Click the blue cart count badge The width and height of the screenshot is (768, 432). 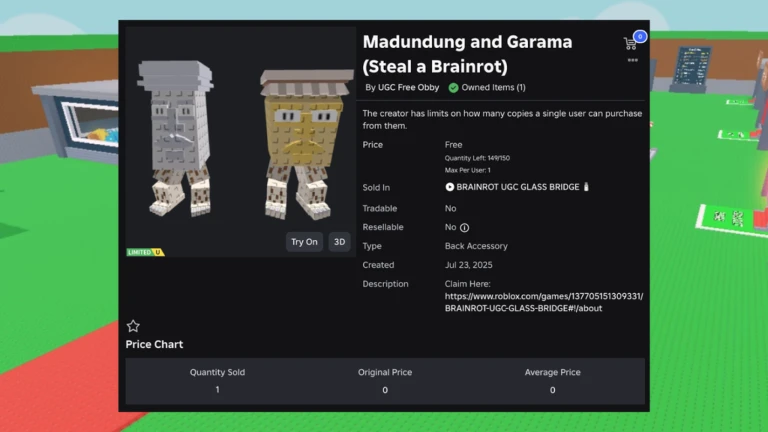(640, 37)
